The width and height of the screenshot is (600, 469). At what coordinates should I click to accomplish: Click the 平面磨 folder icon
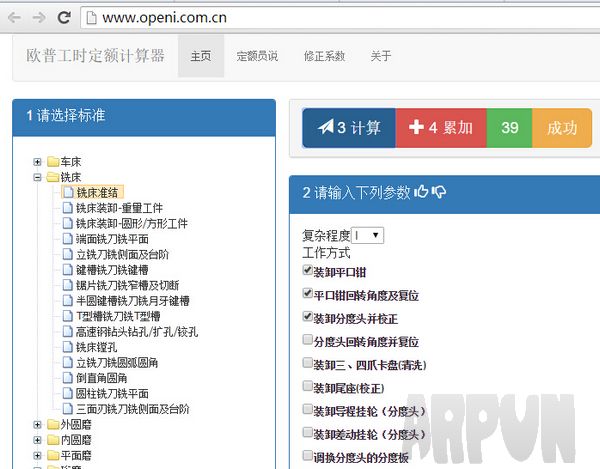pyautogui.click(x=53, y=456)
